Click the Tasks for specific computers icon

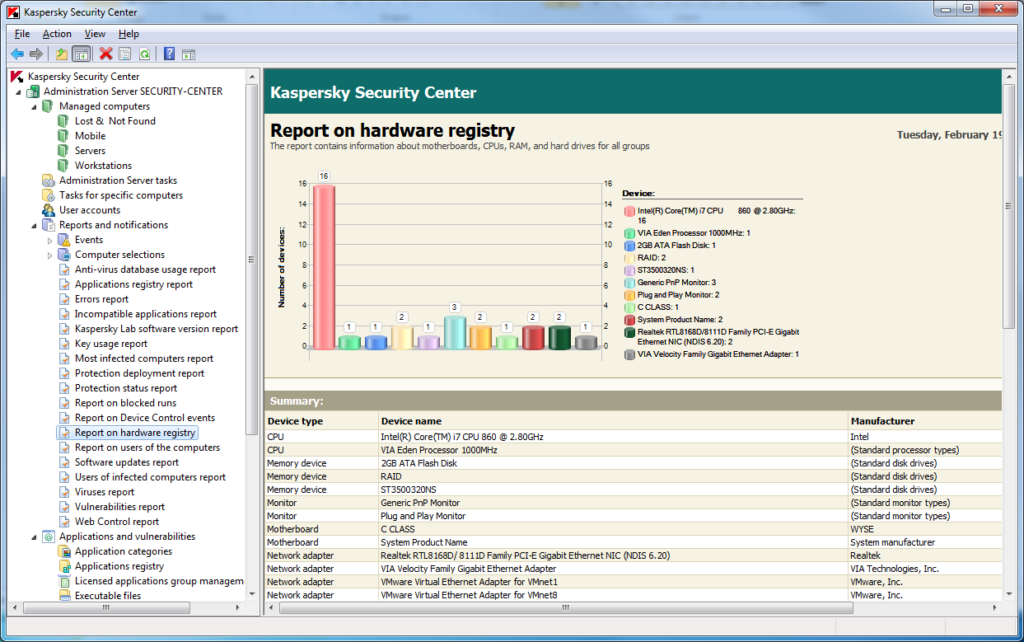(x=48, y=195)
